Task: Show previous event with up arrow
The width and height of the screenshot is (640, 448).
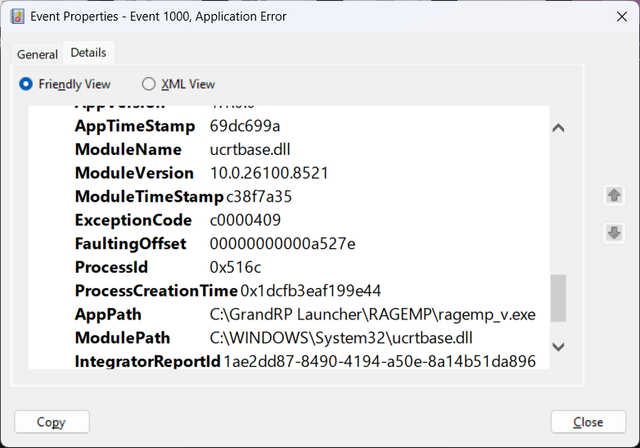Action: point(614,195)
